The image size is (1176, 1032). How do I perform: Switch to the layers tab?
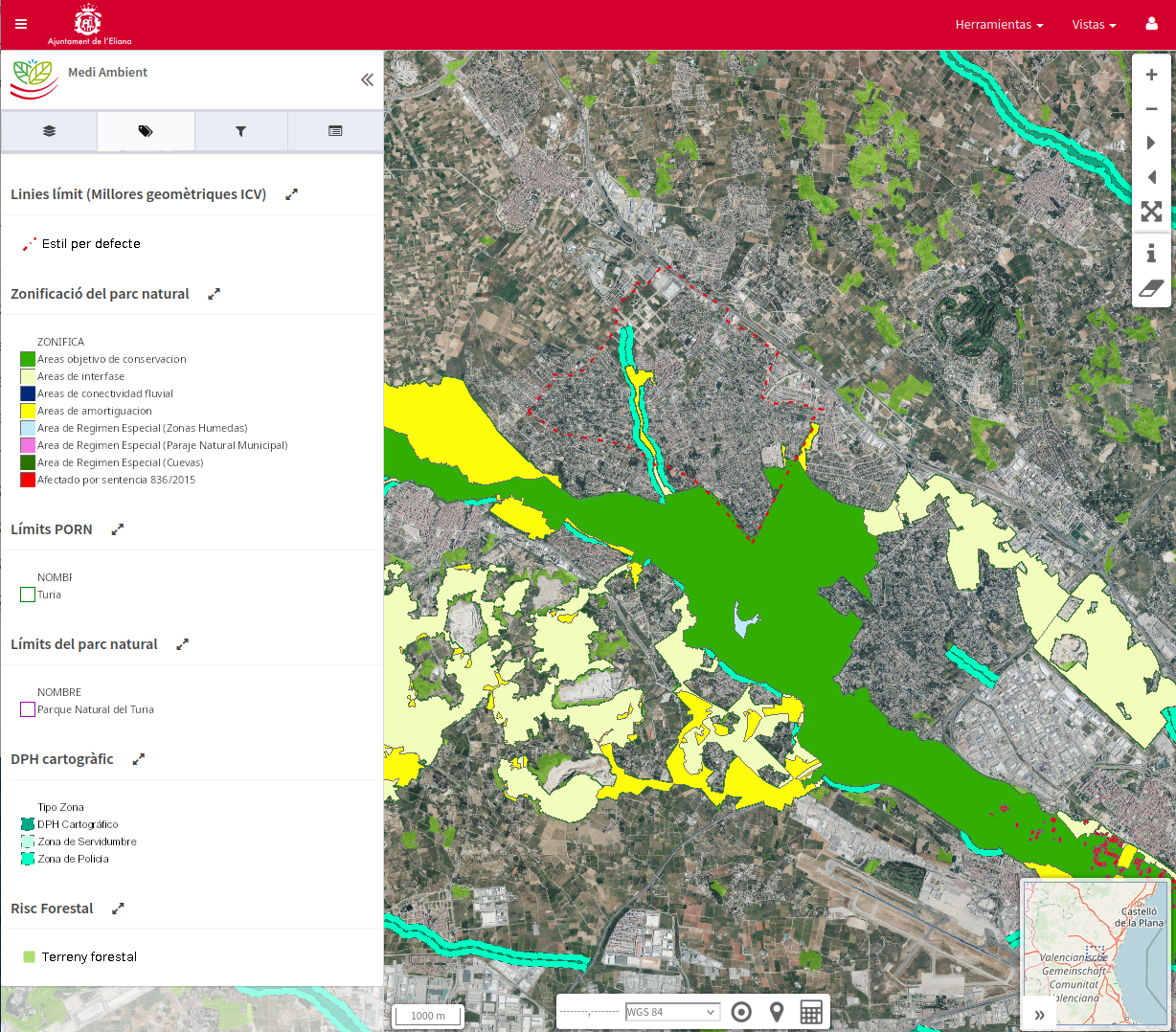tap(49, 131)
